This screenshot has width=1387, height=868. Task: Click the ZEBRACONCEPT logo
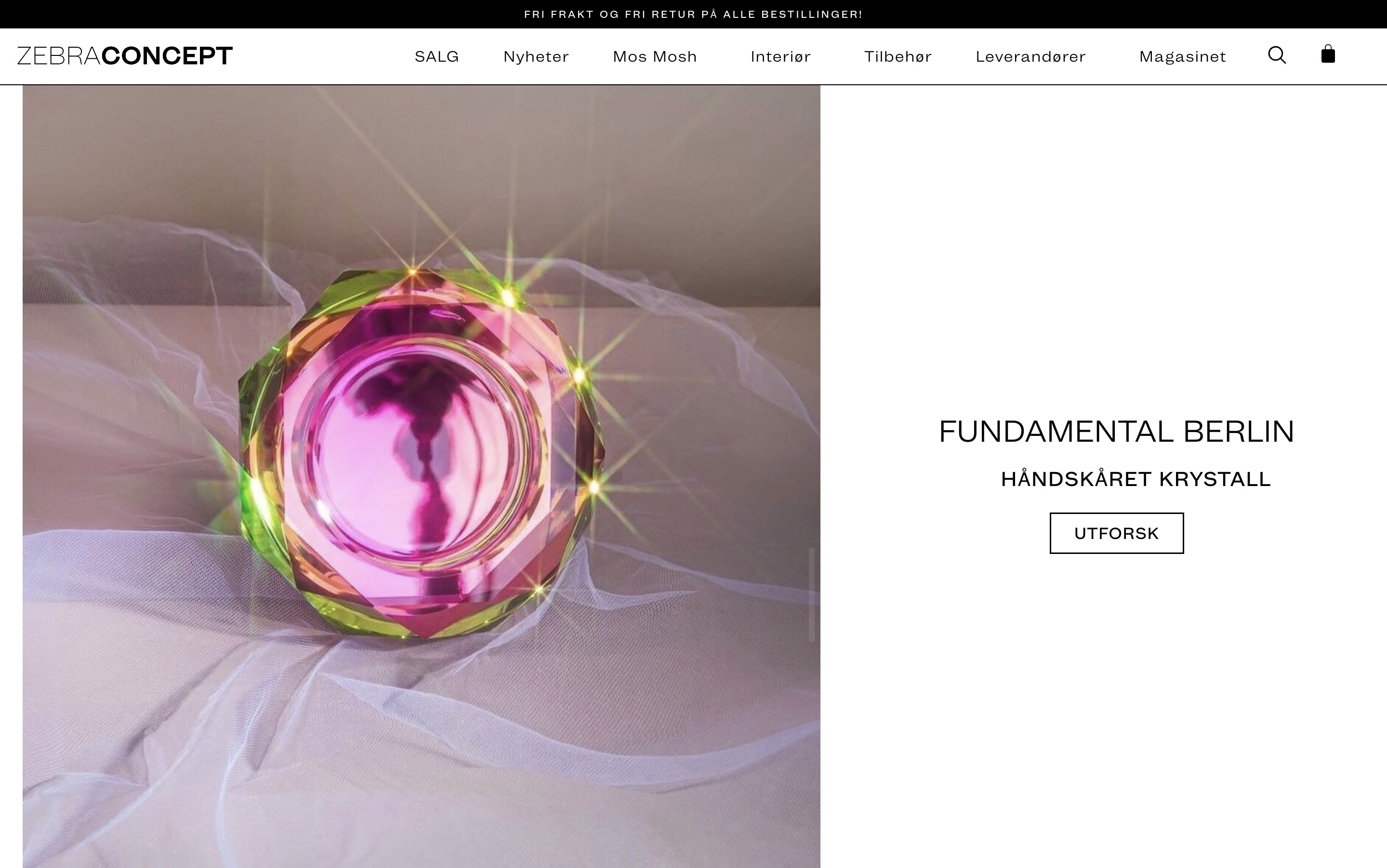[125, 56]
